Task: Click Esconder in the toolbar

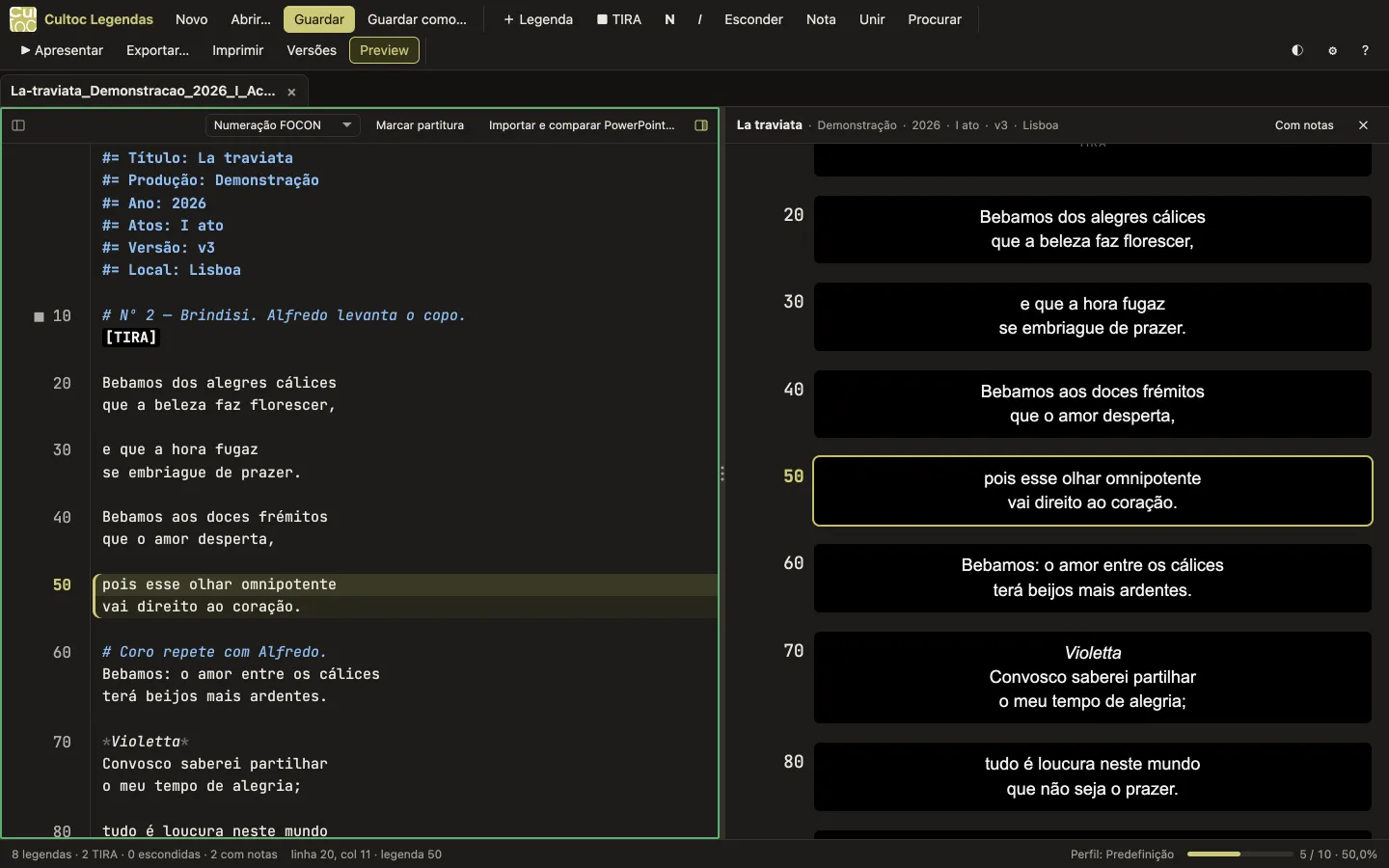Action: [x=753, y=19]
